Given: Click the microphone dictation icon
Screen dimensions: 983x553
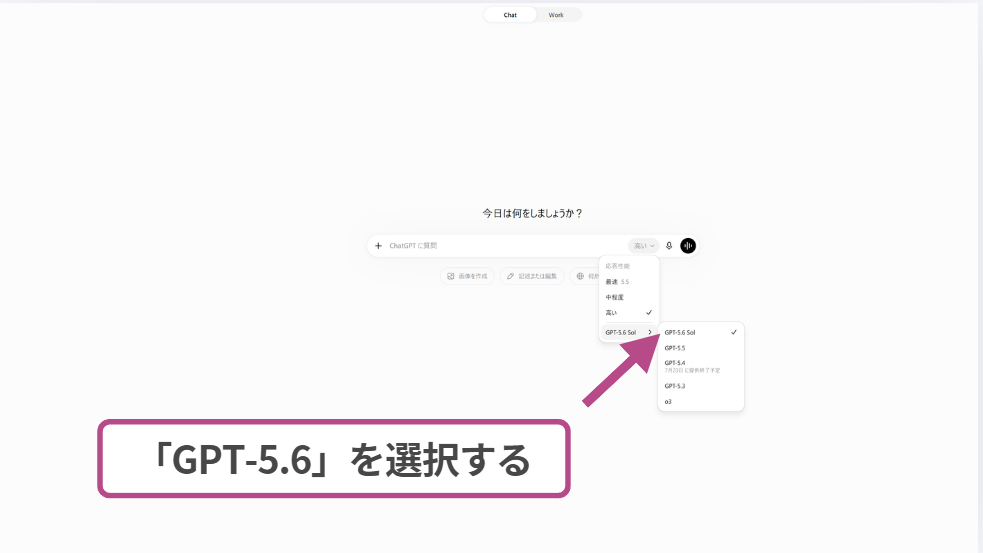Looking at the screenshot, I should tap(669, 246).
